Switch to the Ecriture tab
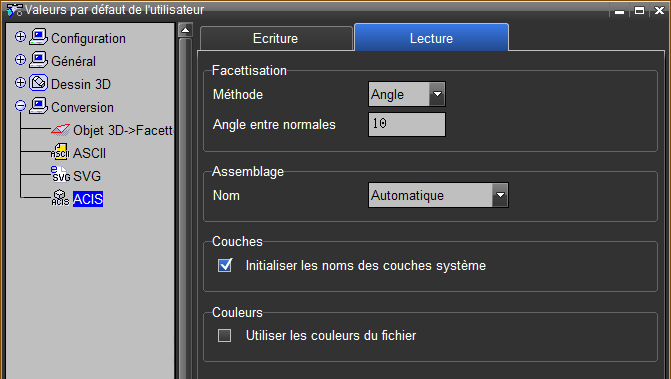The height and width of the screenshot is (379, 671). (x=276, y=38)
